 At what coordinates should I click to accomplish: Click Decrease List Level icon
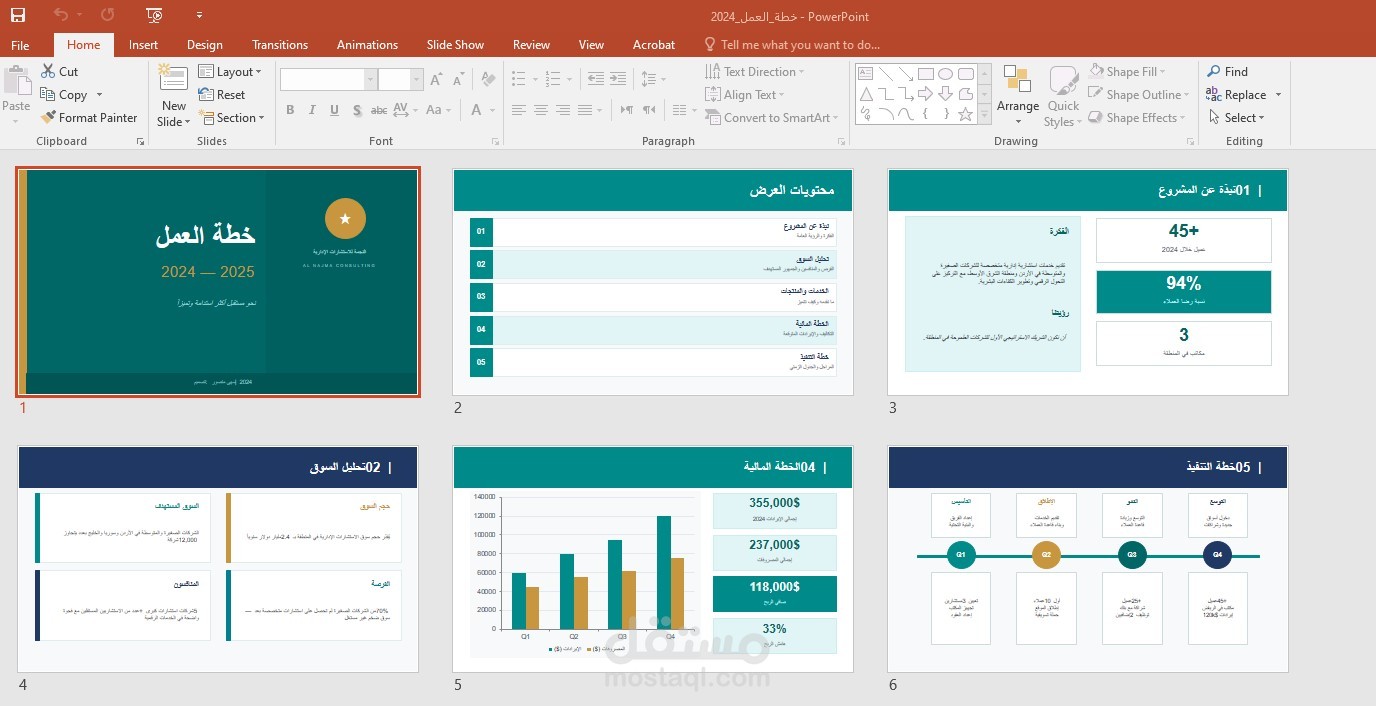[x=596, y=78]
